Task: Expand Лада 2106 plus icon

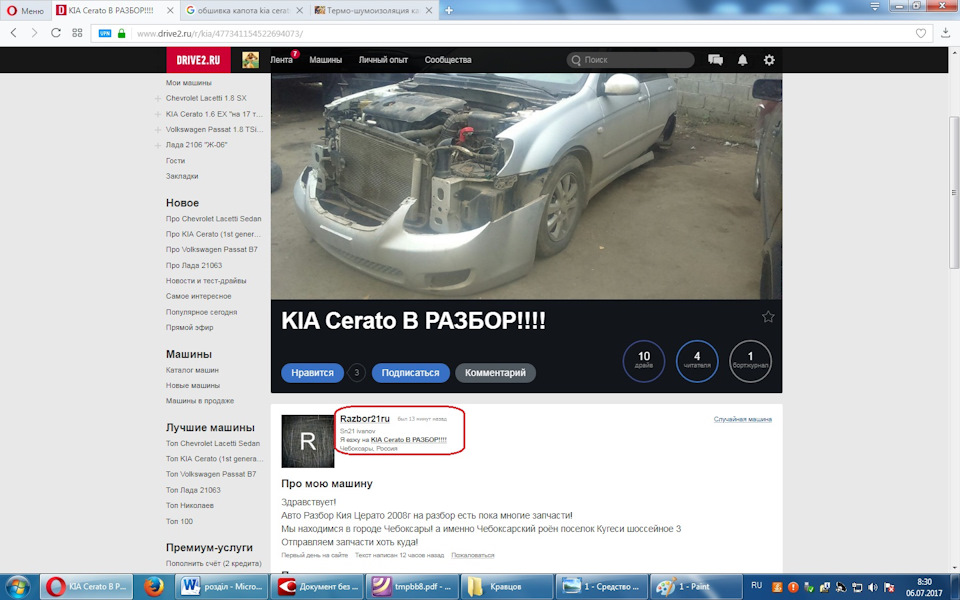Action: 158,146
